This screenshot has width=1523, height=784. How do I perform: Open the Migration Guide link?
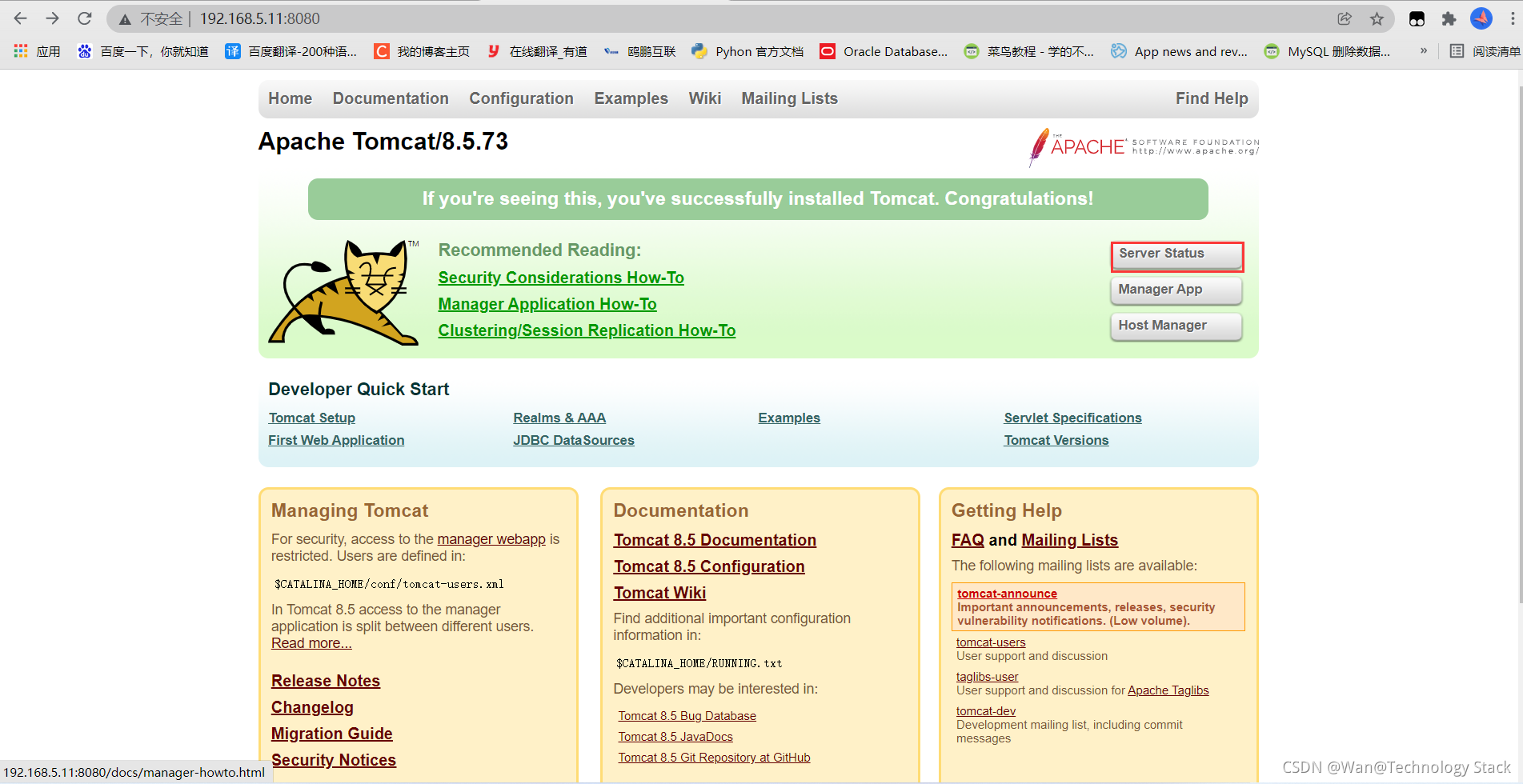click(331, 734)
